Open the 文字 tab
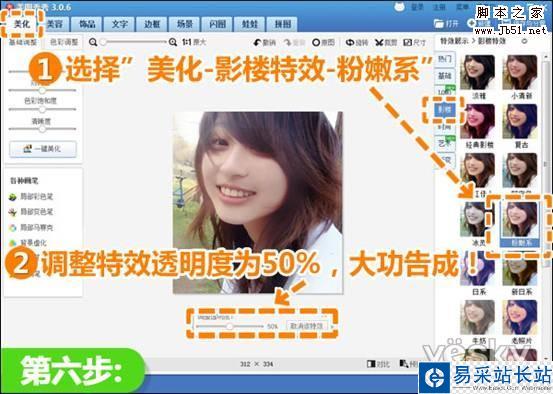 pos(120,24)
